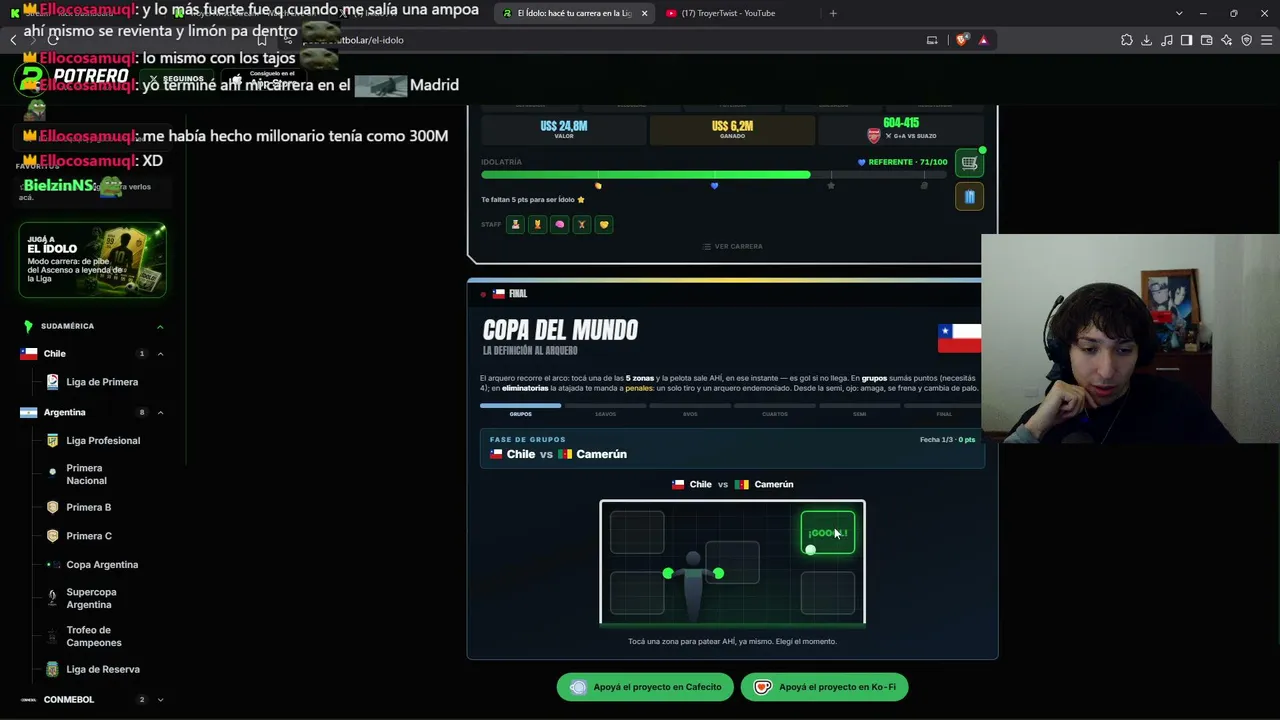
Task: Shoot at the center goal zone
Action: (732, 562)
